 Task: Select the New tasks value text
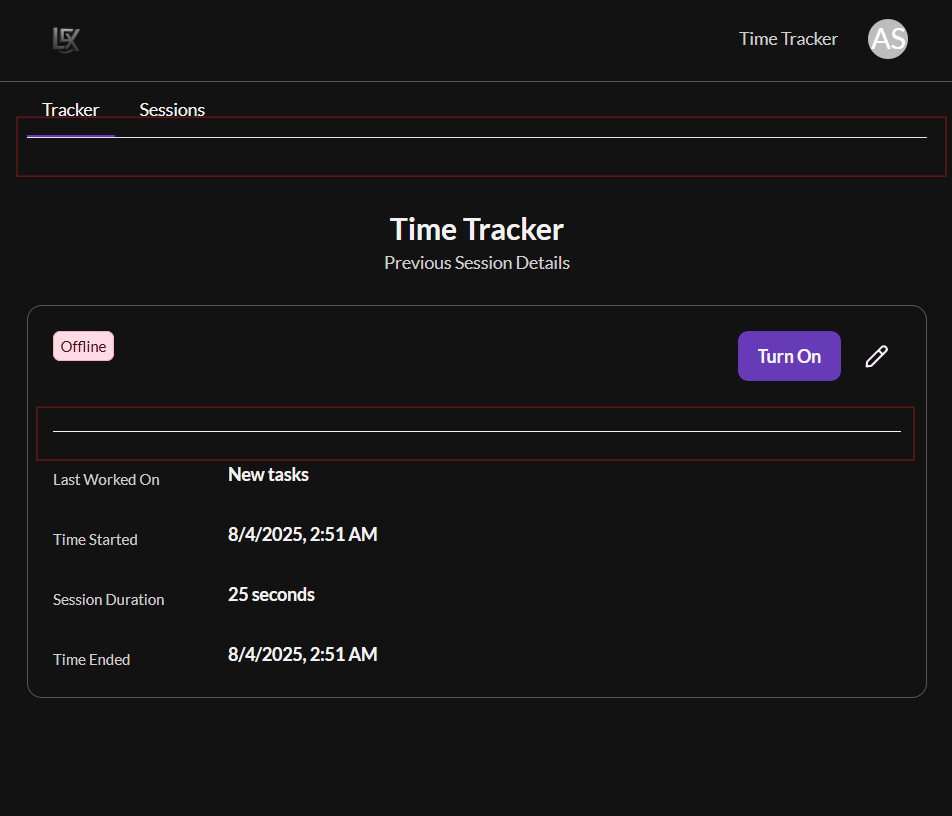[268, 474]
